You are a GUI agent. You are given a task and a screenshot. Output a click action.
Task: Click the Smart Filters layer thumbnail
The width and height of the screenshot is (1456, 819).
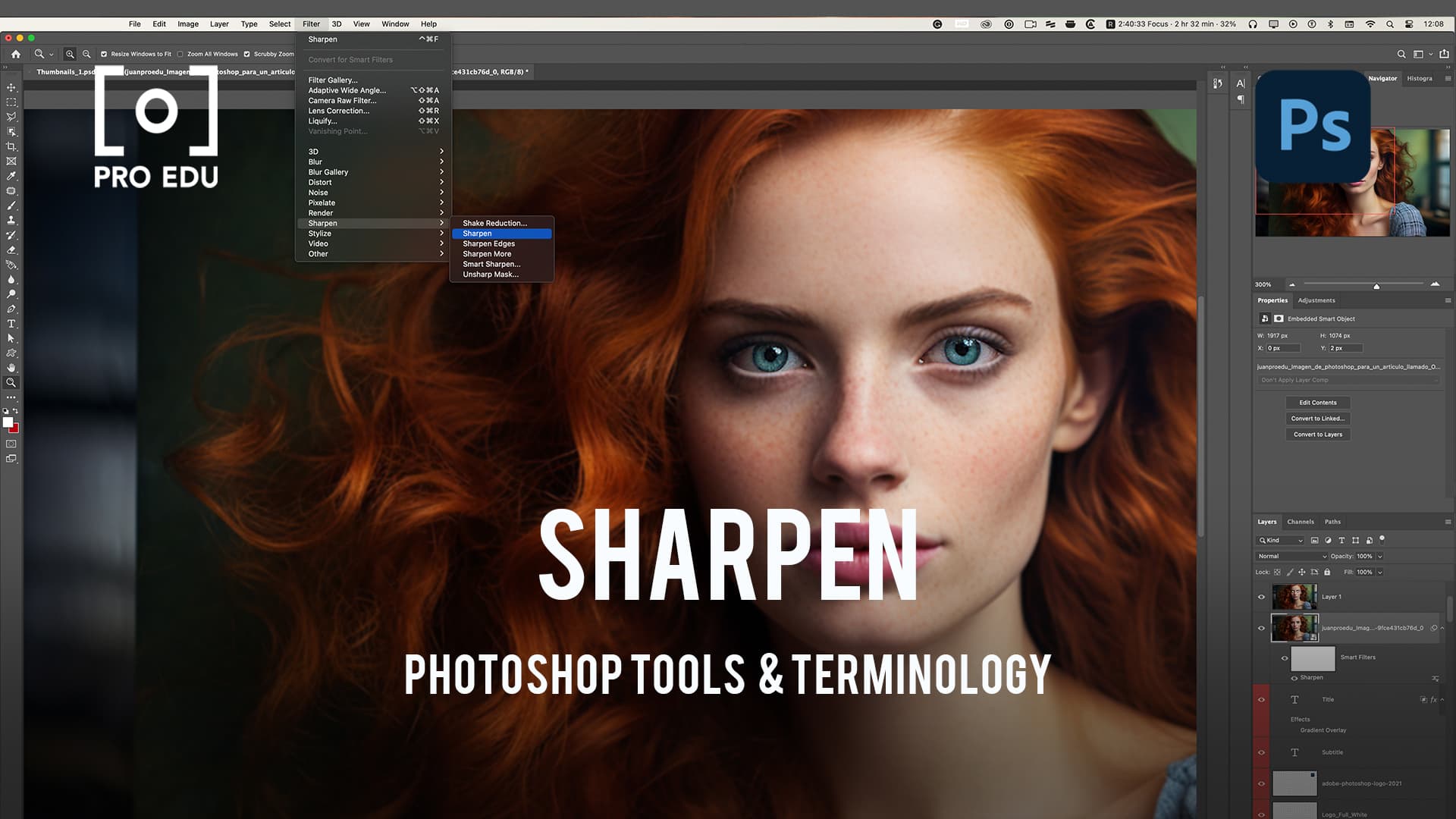[x=1313, y=658]
